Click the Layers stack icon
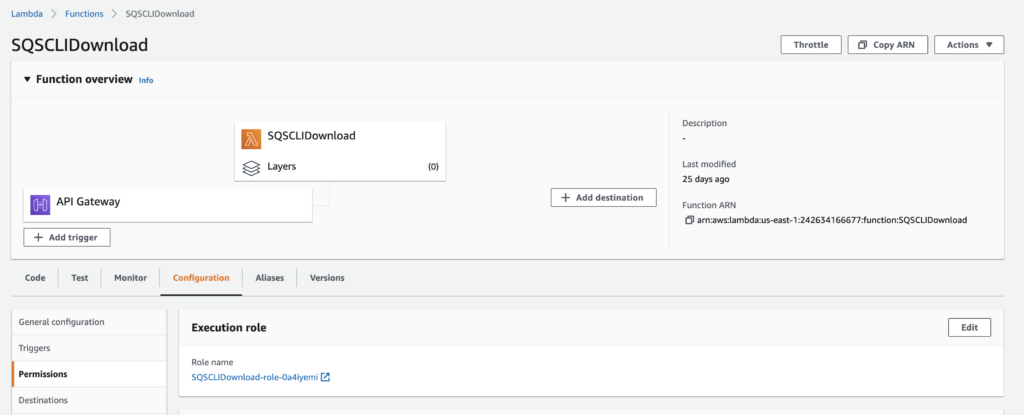 (x=252, y=167)
